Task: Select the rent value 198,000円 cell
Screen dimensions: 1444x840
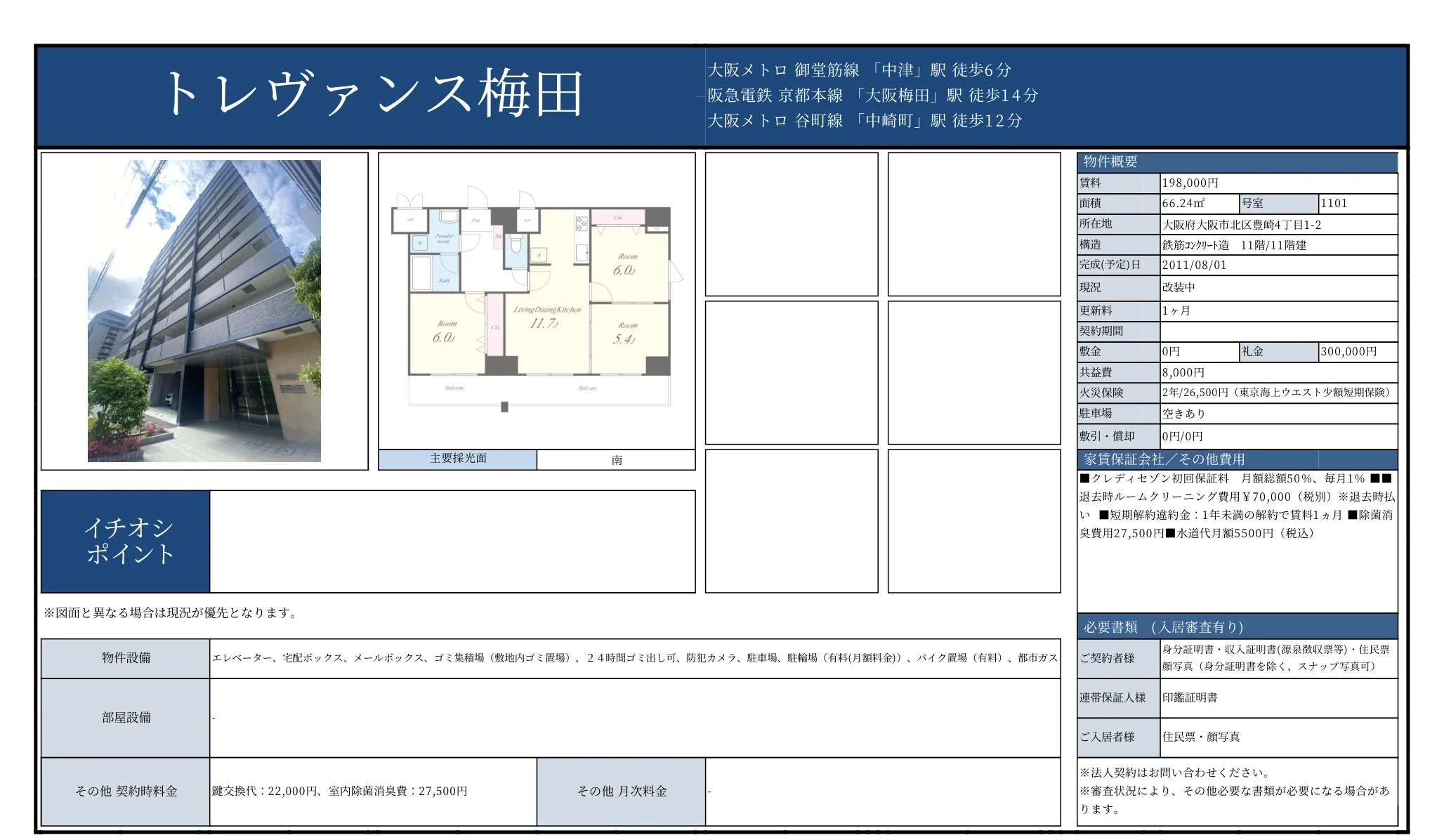Action: 1278,183
